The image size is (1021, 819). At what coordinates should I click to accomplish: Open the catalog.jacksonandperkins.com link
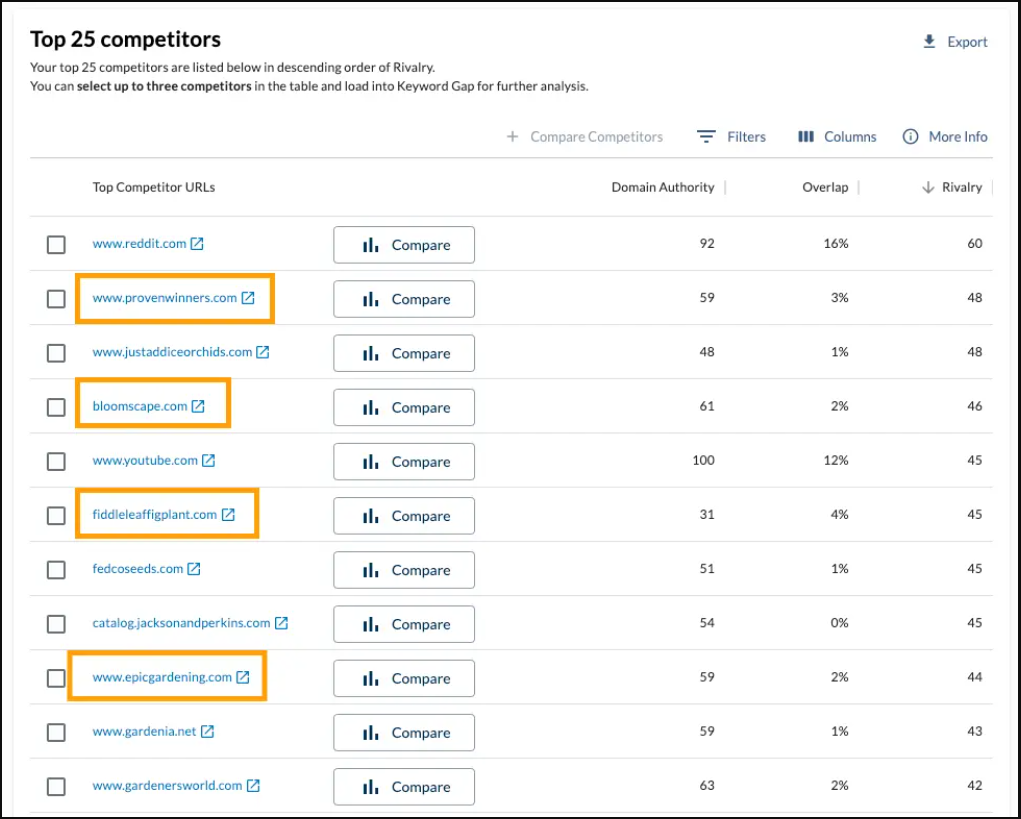point(182,623)
